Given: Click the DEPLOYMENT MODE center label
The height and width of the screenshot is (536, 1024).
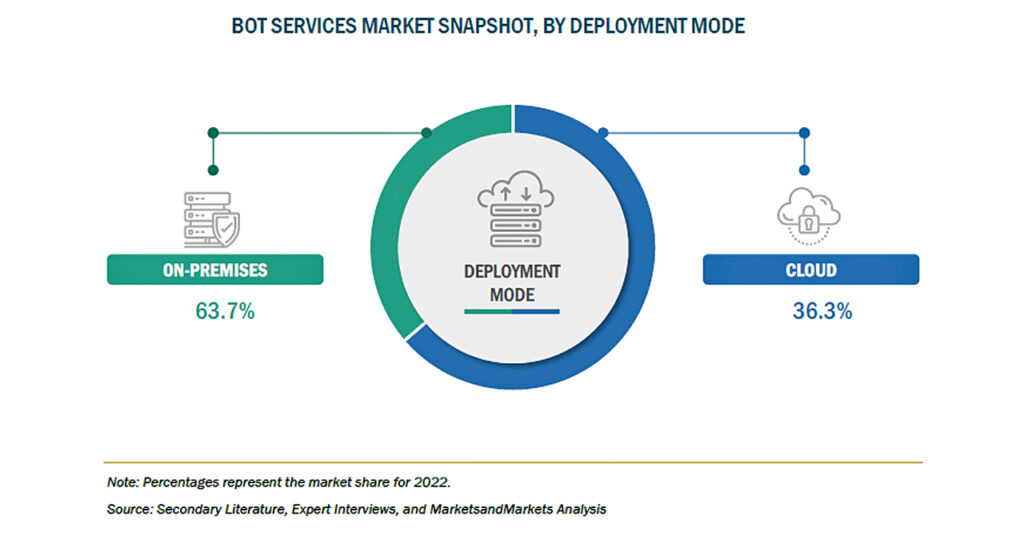Looking at the screenshot, I should coord(512,283).
